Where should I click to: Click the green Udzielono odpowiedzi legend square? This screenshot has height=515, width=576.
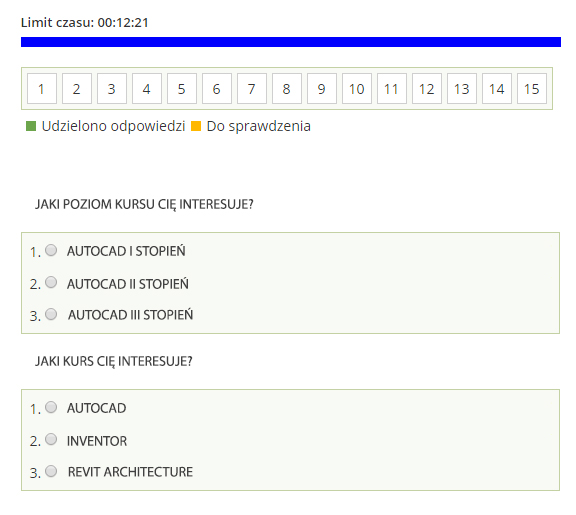click(x=31, y=126)
